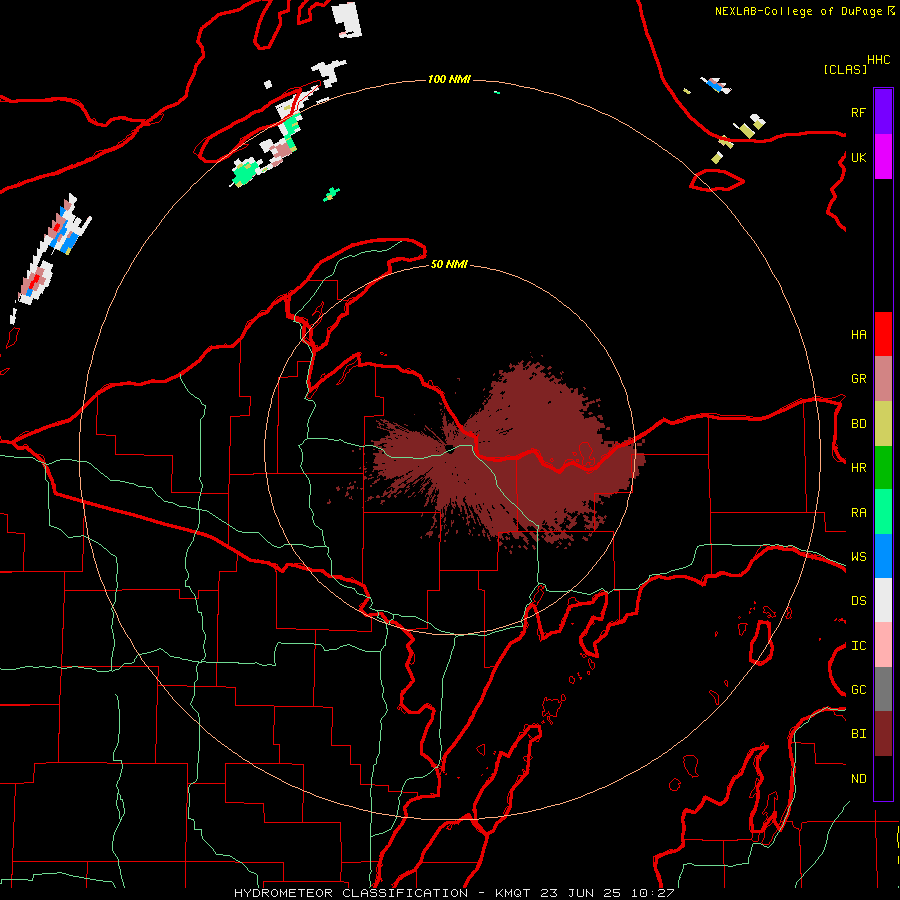Click the HHC product label
This screenshot has height=900, width=900.
click(878, 60)
